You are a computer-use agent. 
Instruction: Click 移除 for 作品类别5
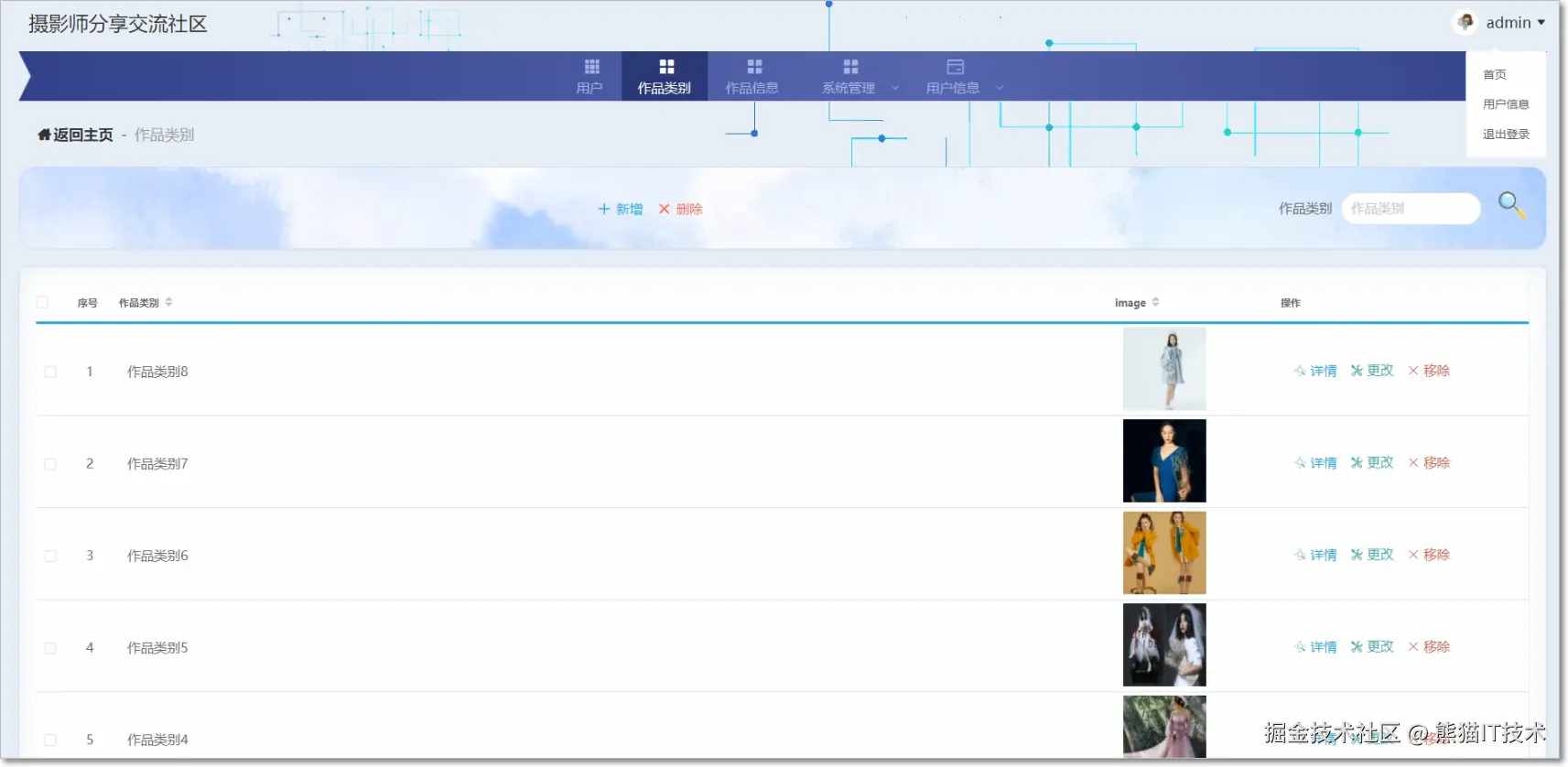(x=1429, y=647)
